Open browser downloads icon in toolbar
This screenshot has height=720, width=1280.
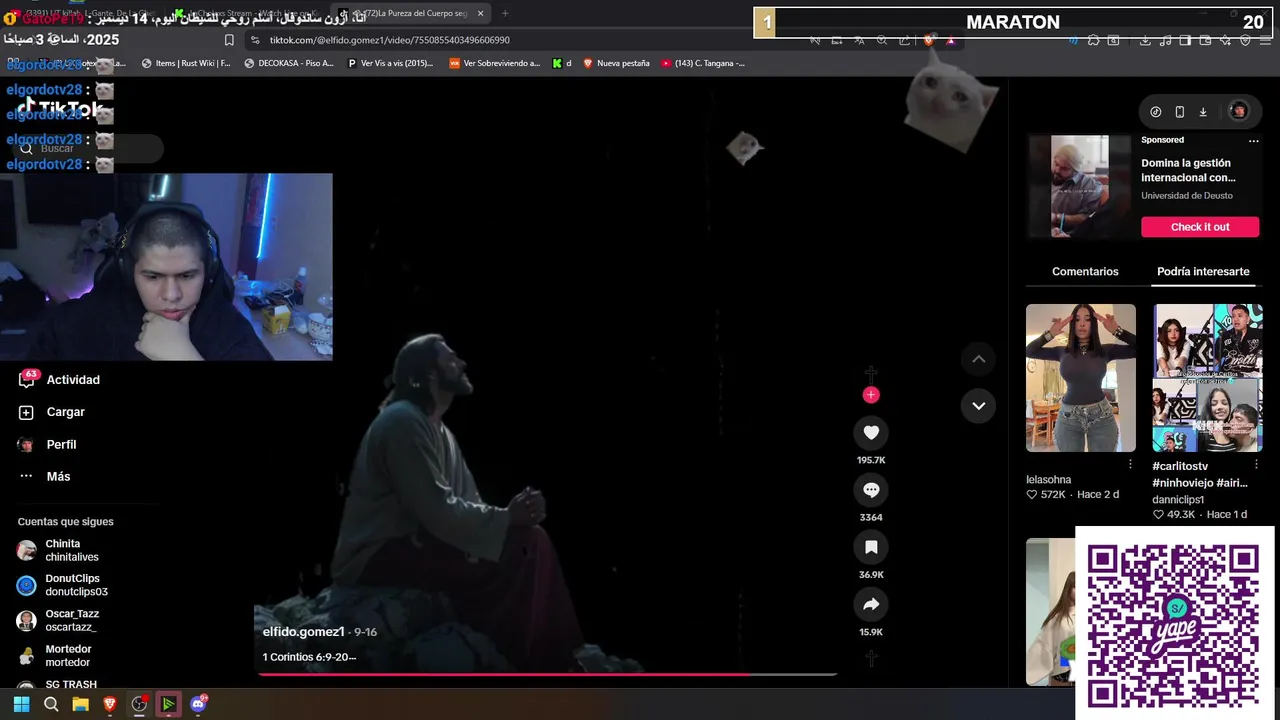pos(1145,40)
